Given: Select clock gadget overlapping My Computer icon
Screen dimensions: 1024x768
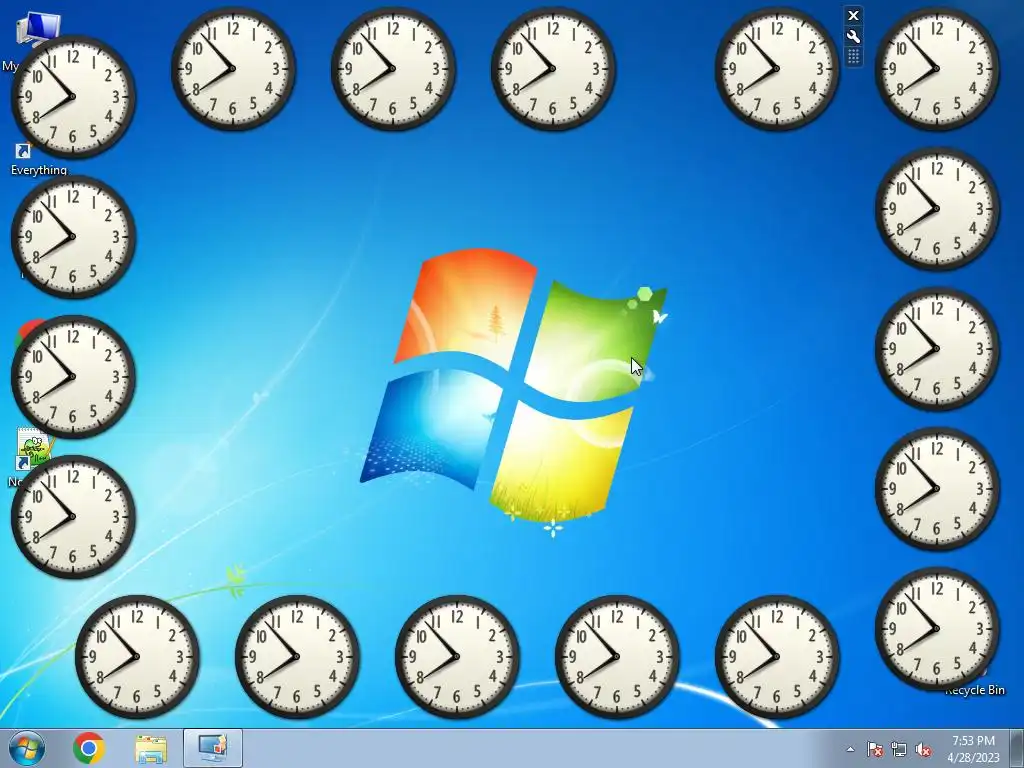Looking at the screenshot, I should (73, 97).
